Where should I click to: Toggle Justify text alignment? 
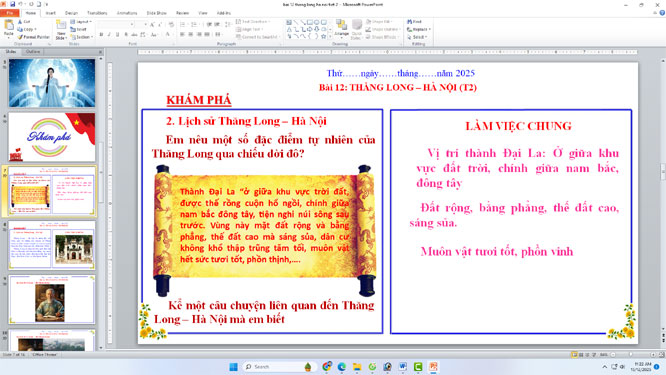pos(207,34)
